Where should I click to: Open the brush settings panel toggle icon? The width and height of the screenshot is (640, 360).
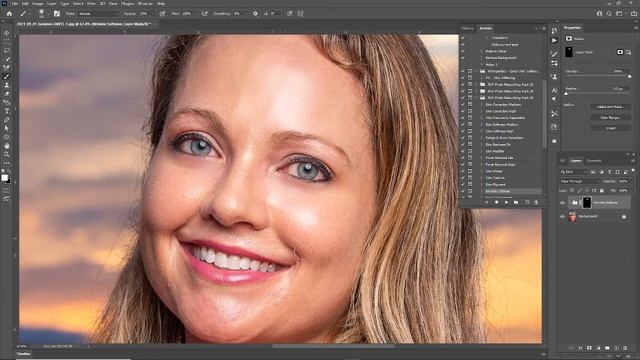(57, 13)
